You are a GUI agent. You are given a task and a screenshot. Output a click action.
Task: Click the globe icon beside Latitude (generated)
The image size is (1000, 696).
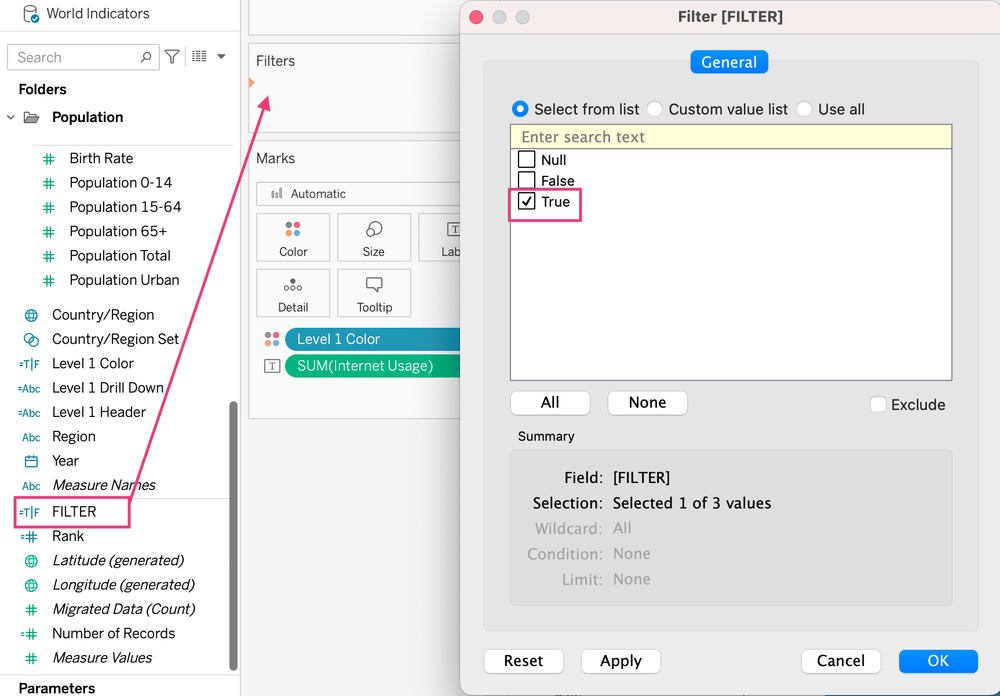(x=30, y=560)
